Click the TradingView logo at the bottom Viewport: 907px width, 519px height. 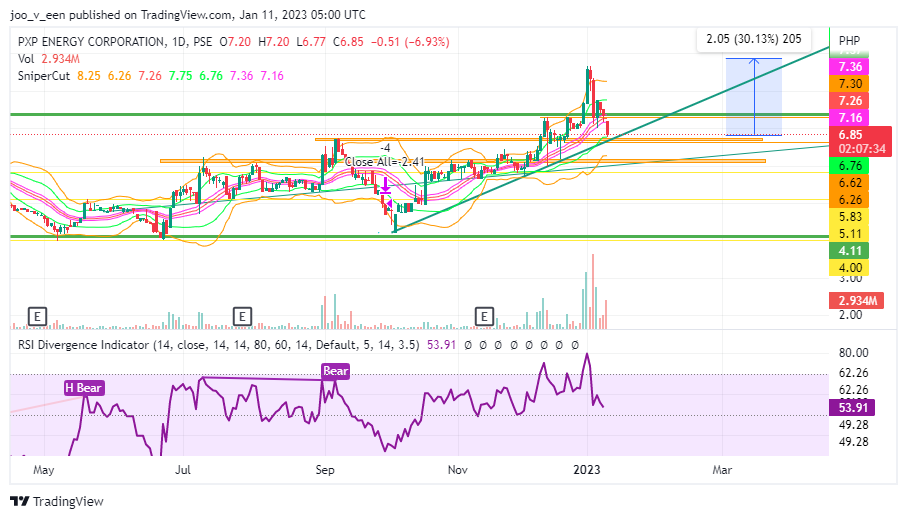57,502
